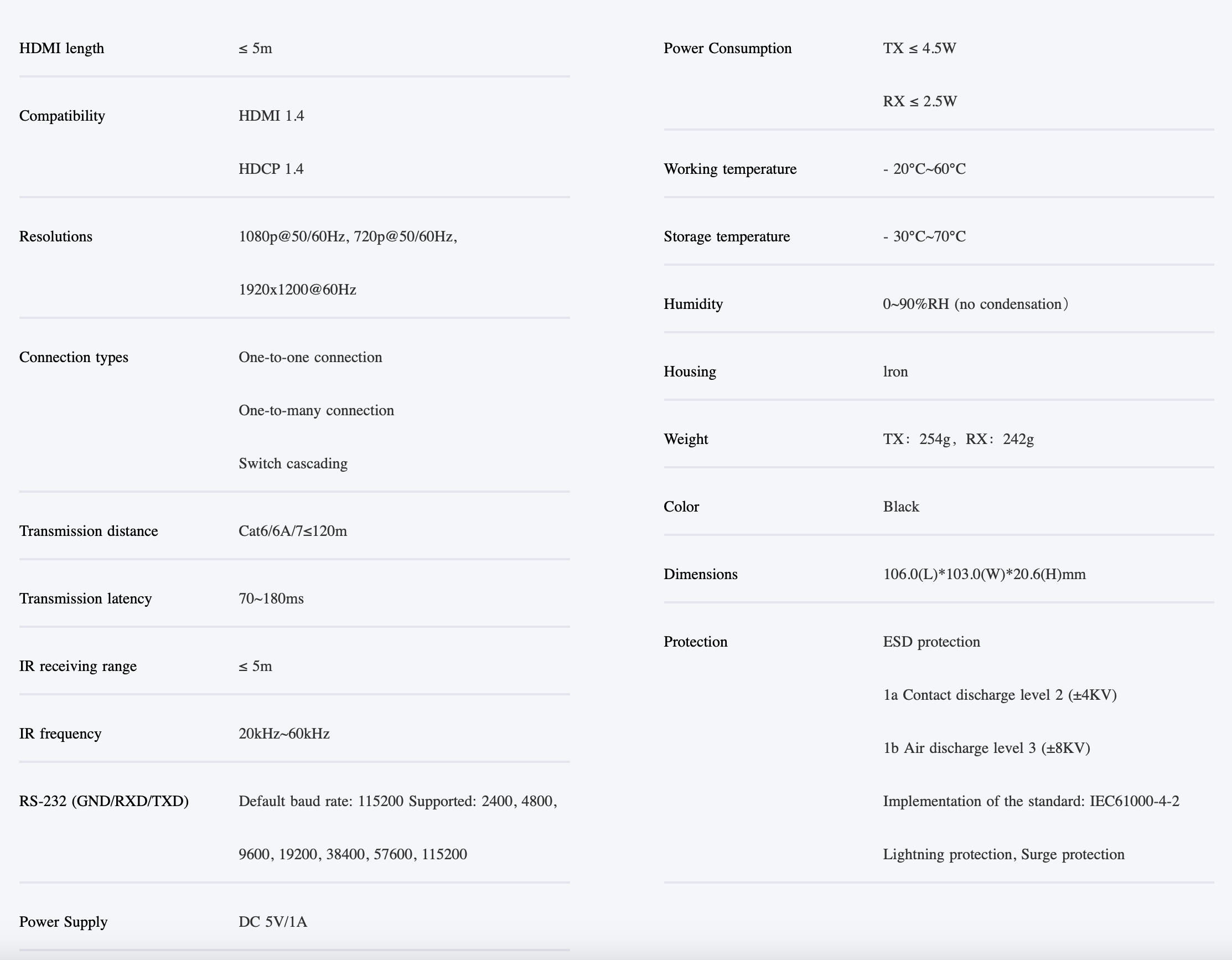Select the 1920x1200@60Hz resolution text
This screenshot has height=960, width=1232.
pyautogui.click(x=297, y=290)
